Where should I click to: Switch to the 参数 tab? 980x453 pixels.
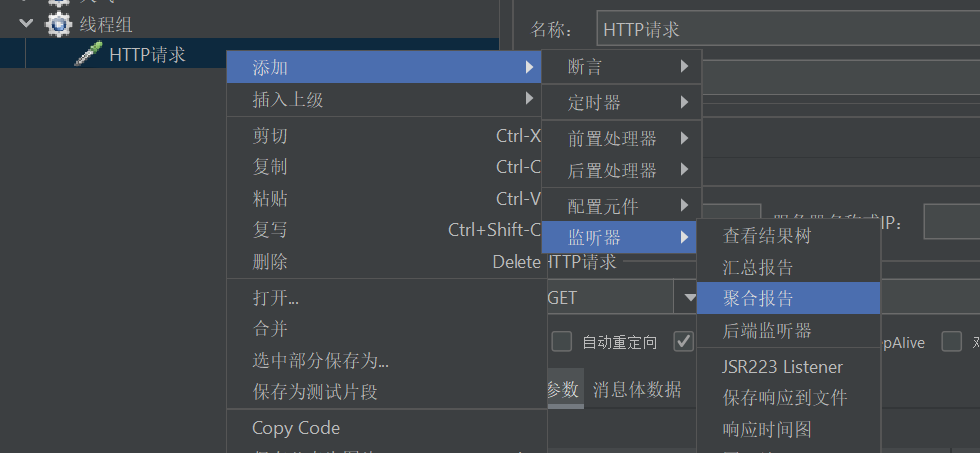564,389
